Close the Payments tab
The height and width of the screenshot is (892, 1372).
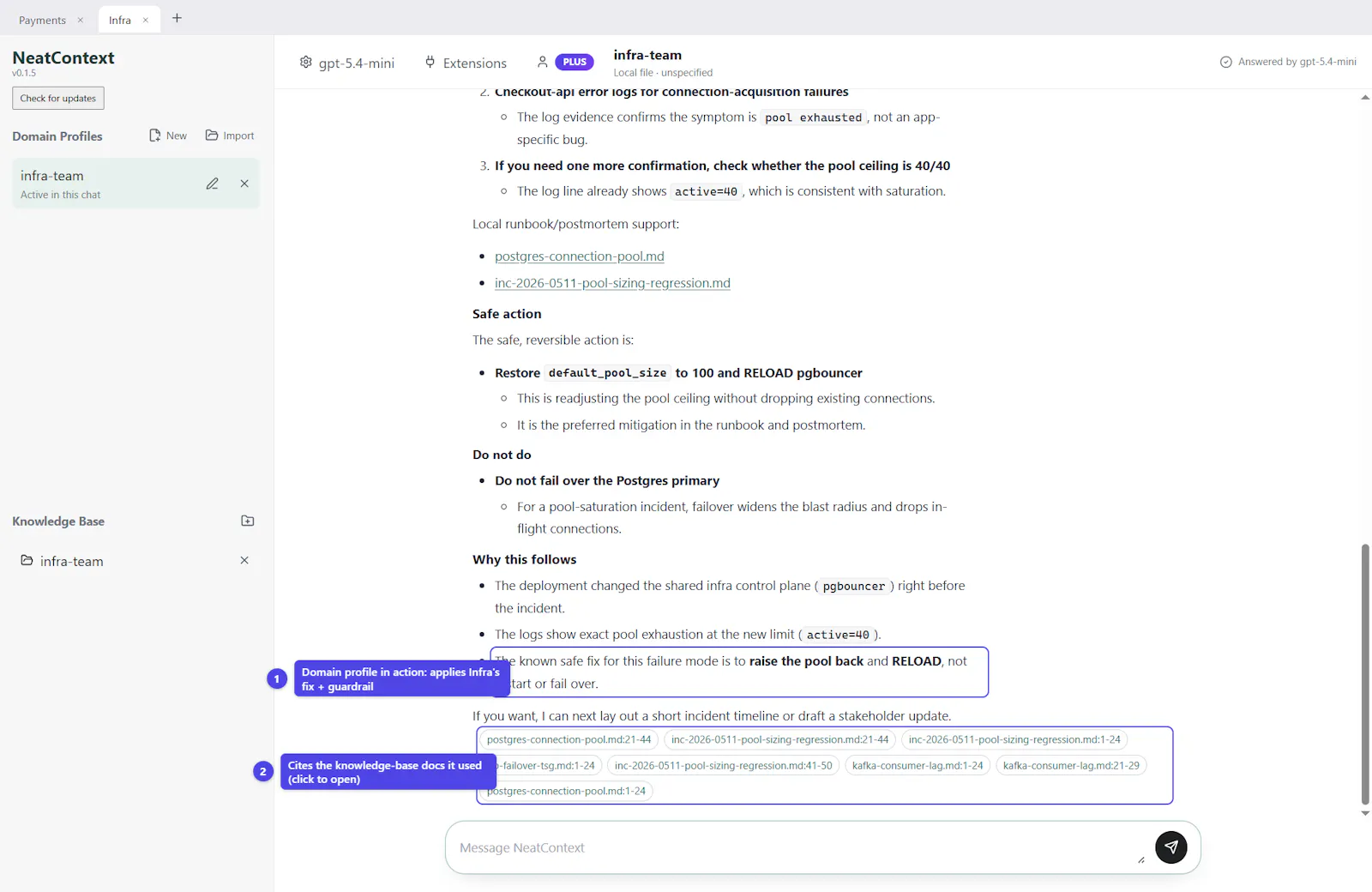(x=81, y=20)
